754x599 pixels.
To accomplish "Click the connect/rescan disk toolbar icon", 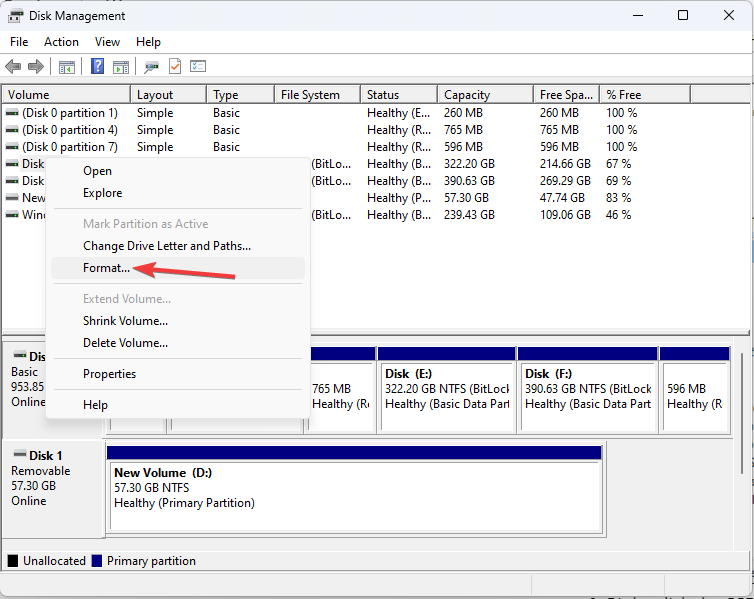I will [151, 66].
